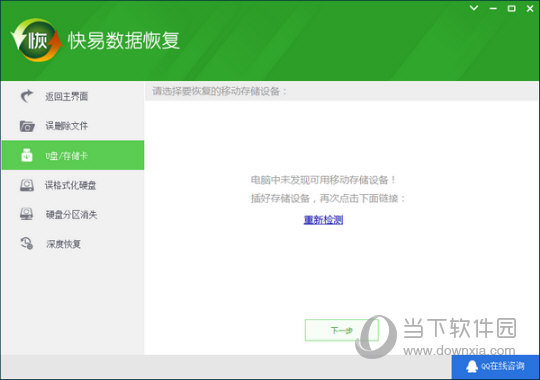The image size is (540, 380).
Task: Choose the 硬盘分区消失 option
Action: click(x=73, y=214)
